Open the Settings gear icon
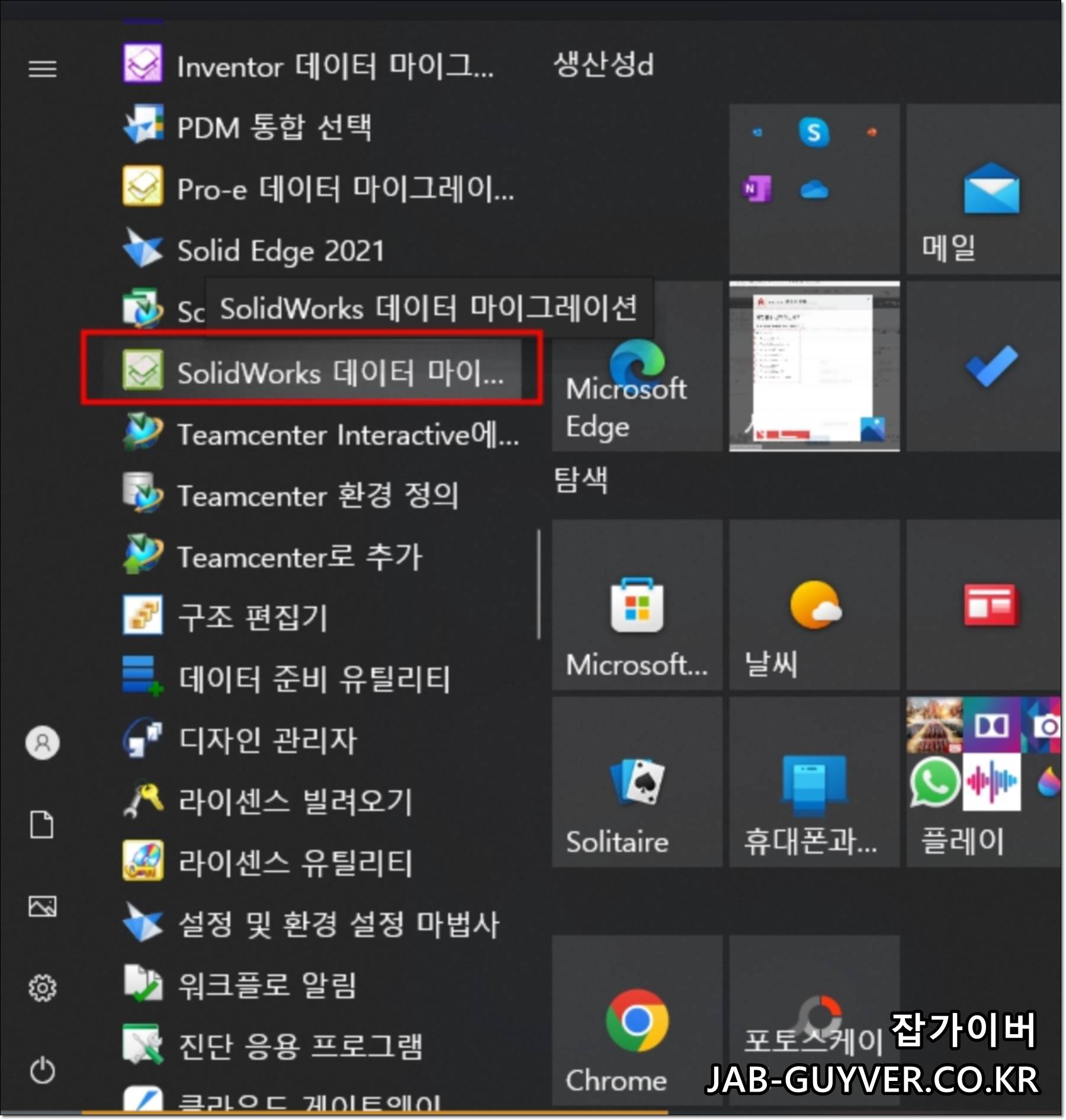The image size is (1066, 1120). tap(43, 988)
